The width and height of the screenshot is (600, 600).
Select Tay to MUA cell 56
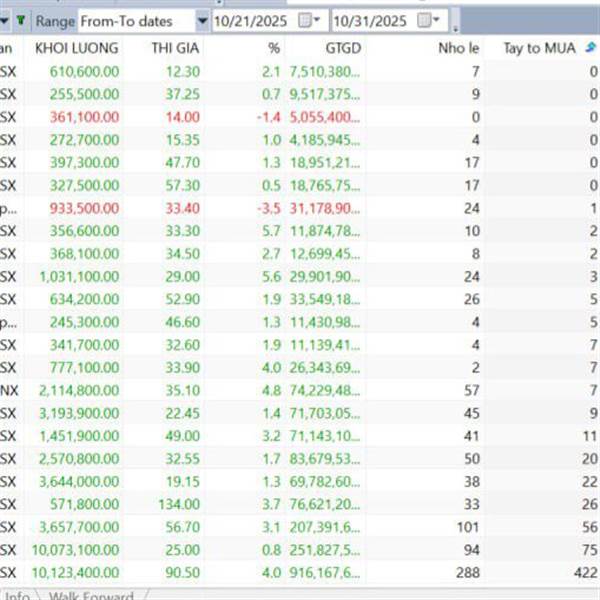pyautogui.click(x=590, y=527)
